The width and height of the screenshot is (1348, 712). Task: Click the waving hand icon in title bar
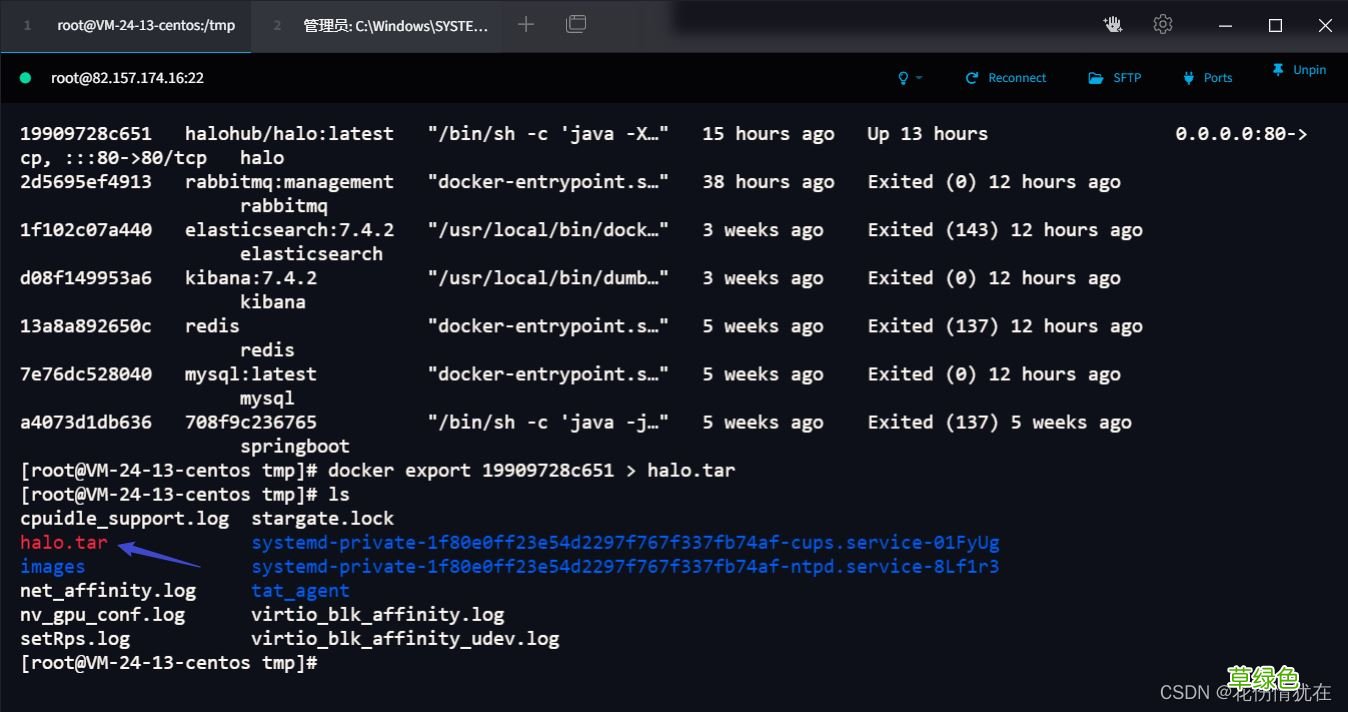click(x=1113, y=25)
